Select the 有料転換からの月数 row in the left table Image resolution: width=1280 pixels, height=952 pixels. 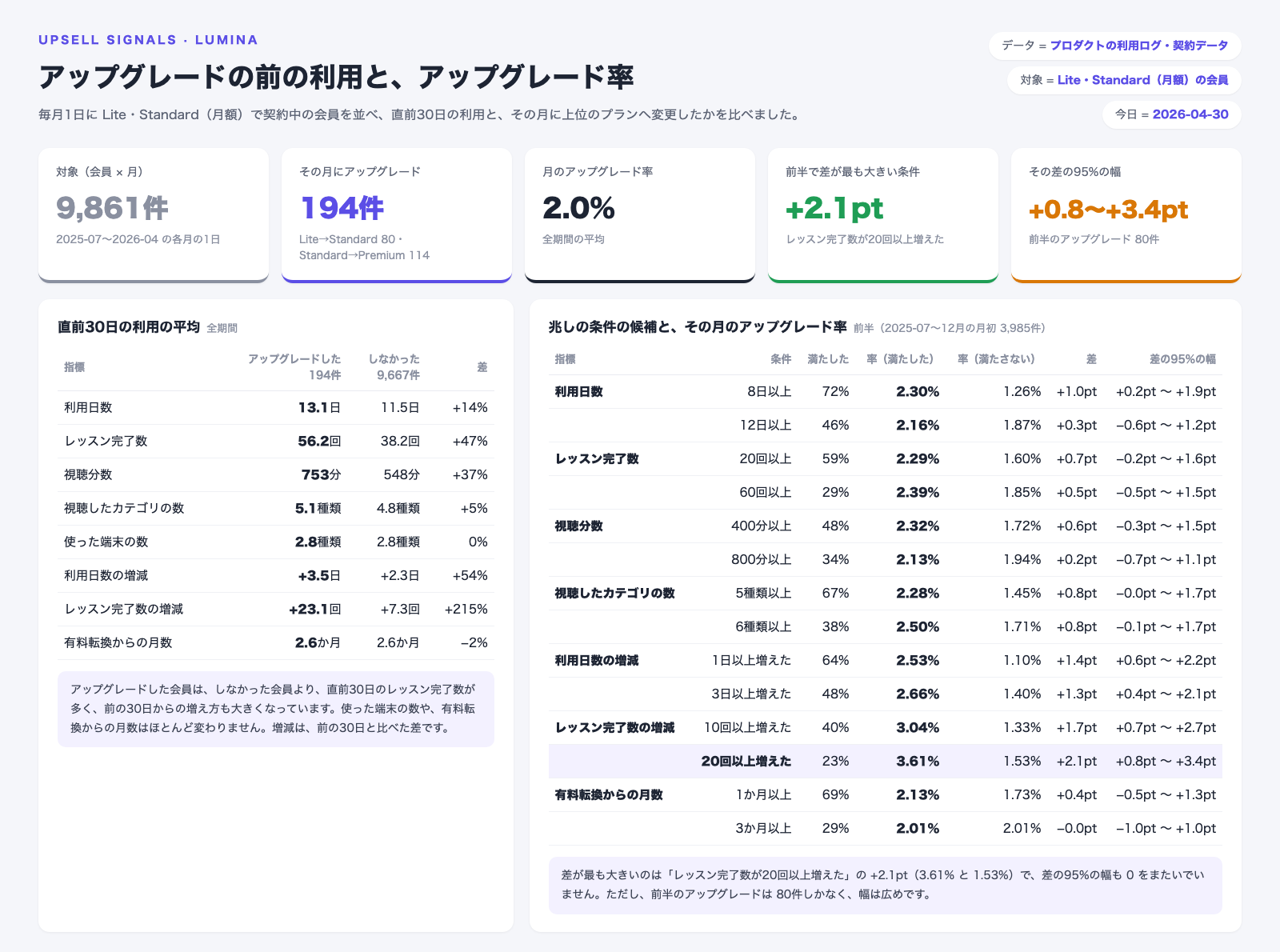(276, 643)
